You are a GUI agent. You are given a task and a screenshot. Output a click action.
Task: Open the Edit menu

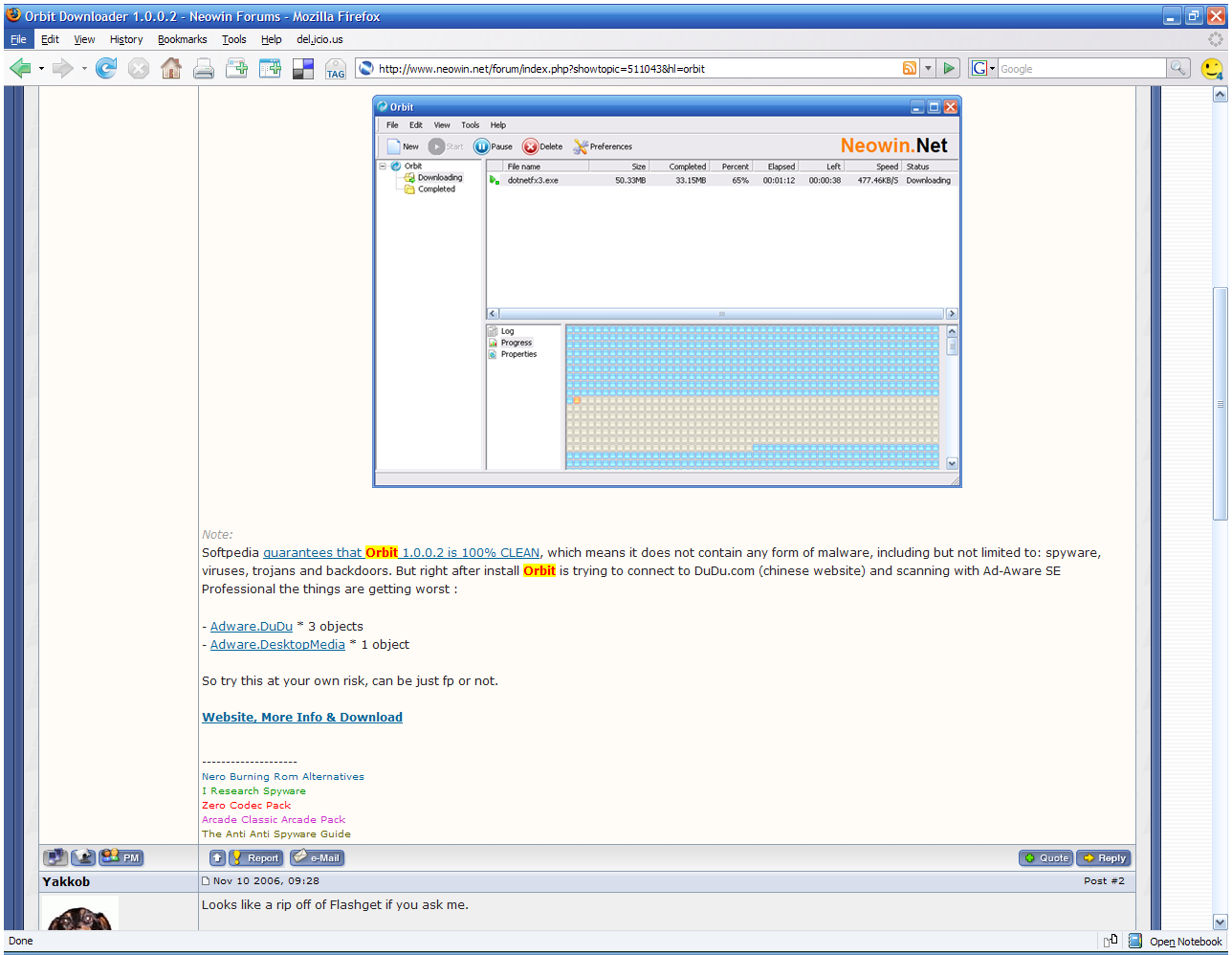tap(50, 39)
